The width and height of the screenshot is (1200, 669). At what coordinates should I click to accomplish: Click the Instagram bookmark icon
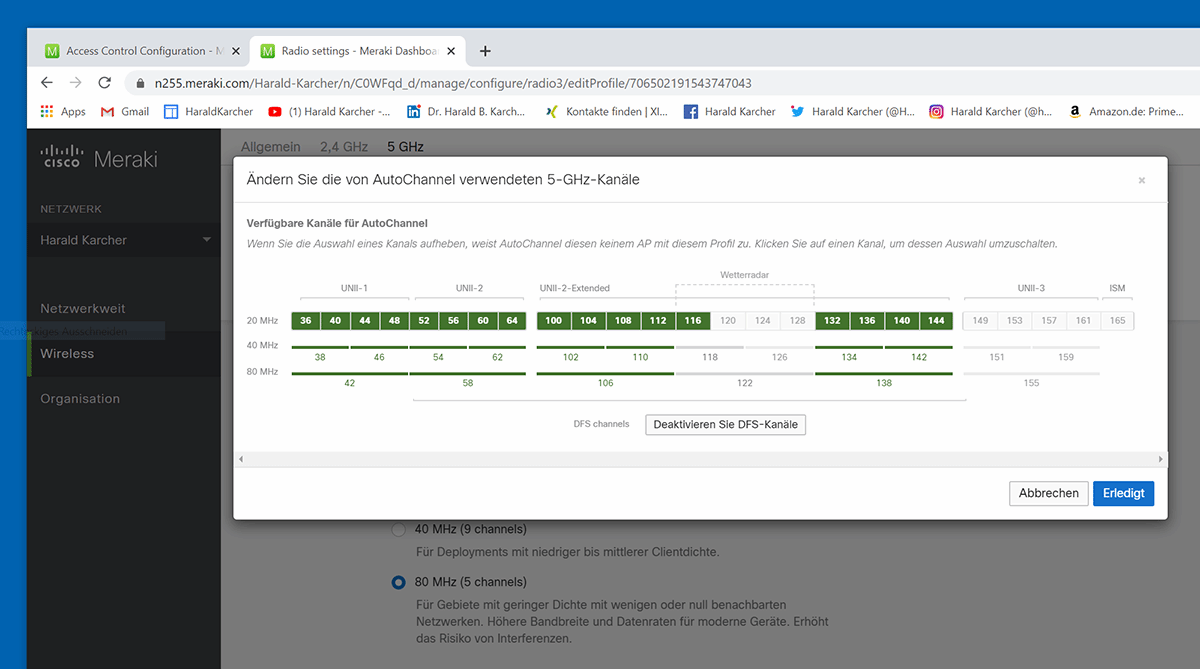pos(935,111)
